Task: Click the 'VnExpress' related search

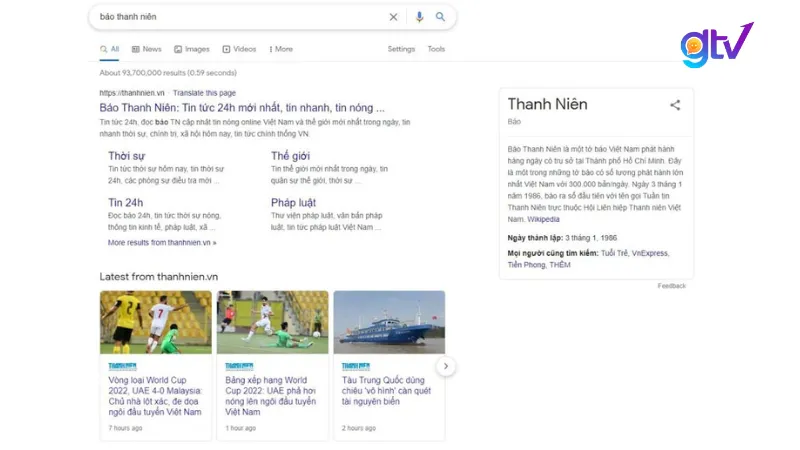Action: click(x=649, y=253)
